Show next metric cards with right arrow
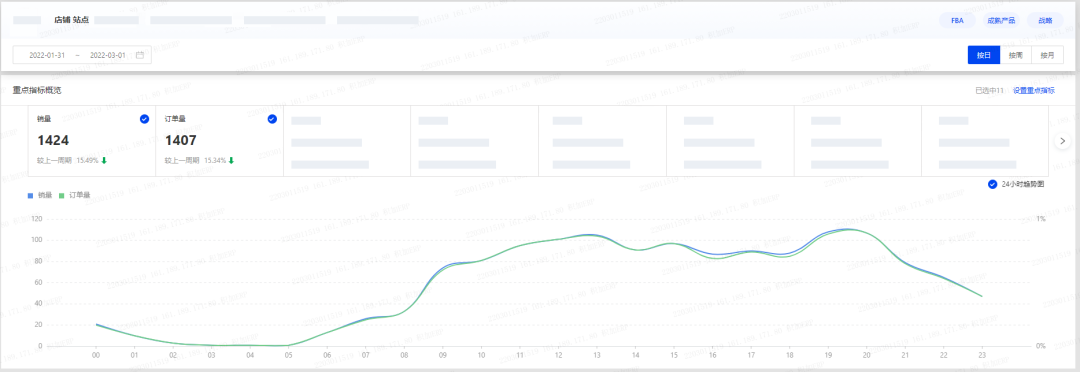Image resolution: width=1080 pixels, height=372 pixels. click(1062, 141)
